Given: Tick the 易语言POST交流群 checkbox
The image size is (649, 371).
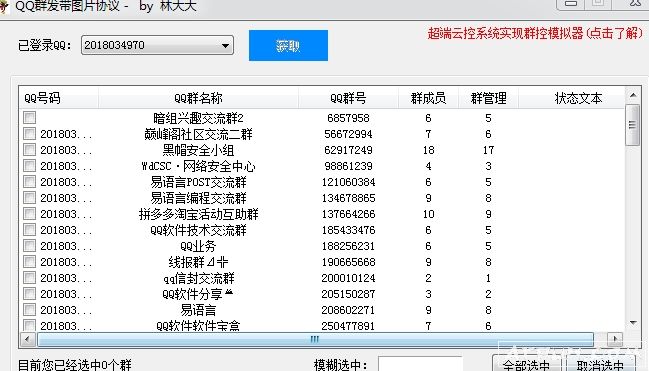Looking at the screenshot, I should [x=29, y=182].
